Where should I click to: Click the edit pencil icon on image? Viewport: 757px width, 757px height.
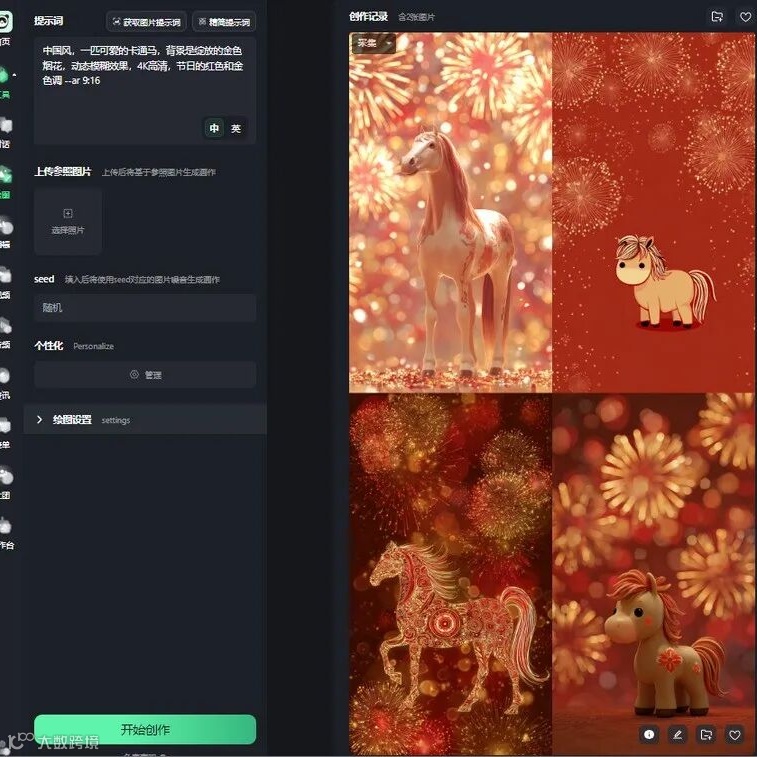point(678,734)
